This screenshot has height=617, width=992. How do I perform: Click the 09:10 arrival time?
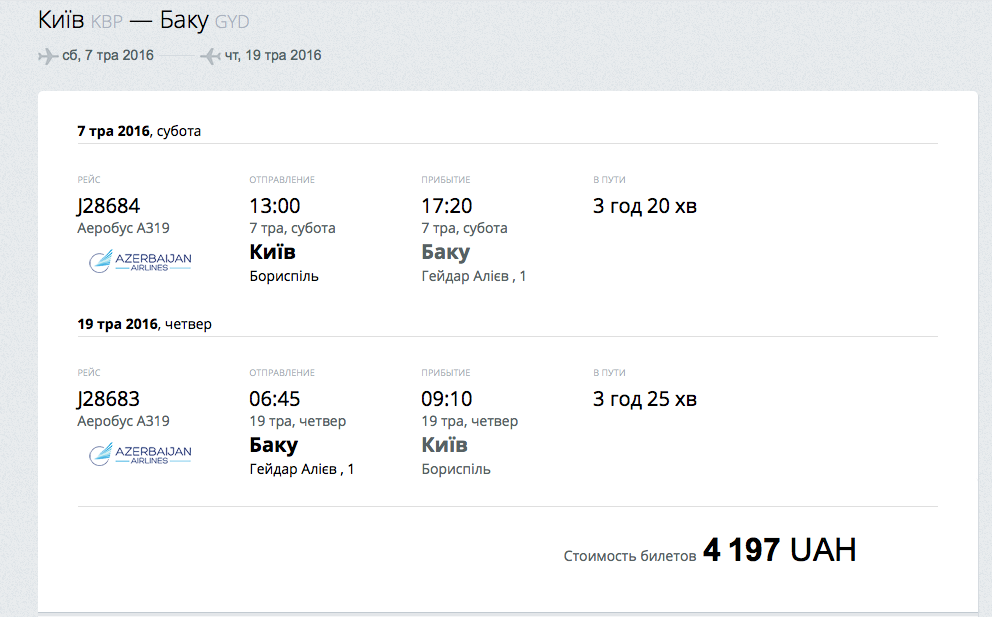[447, 399]
